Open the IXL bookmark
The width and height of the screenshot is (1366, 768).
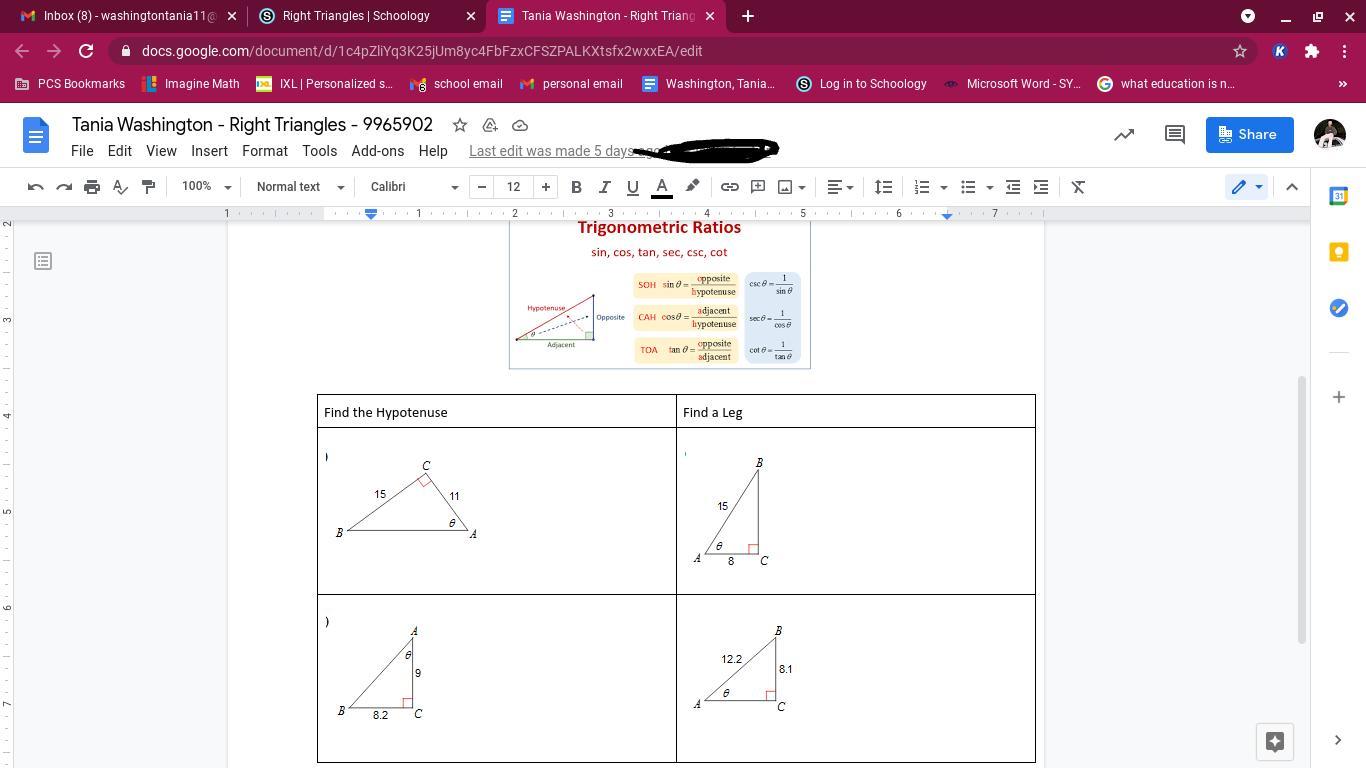coord(325,84)
